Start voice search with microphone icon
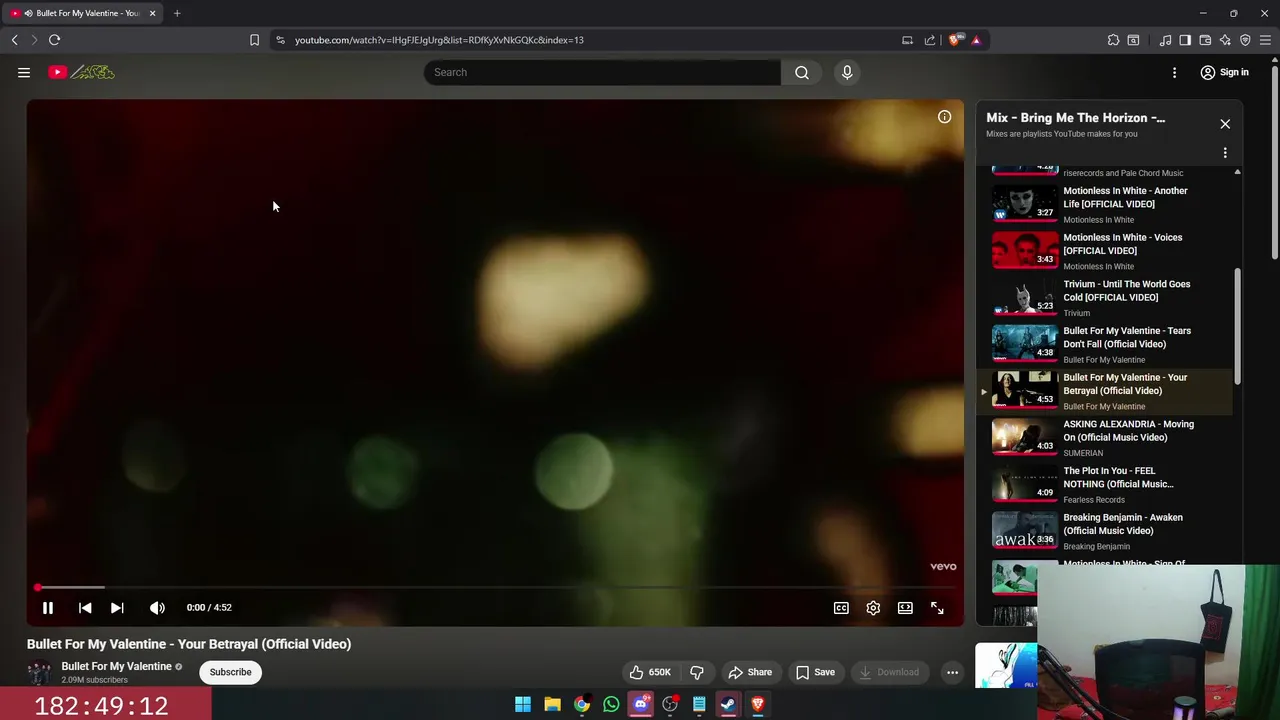The height and width of the screenshot is (720, 1280). pyautogui.click(x=847, y=72)
